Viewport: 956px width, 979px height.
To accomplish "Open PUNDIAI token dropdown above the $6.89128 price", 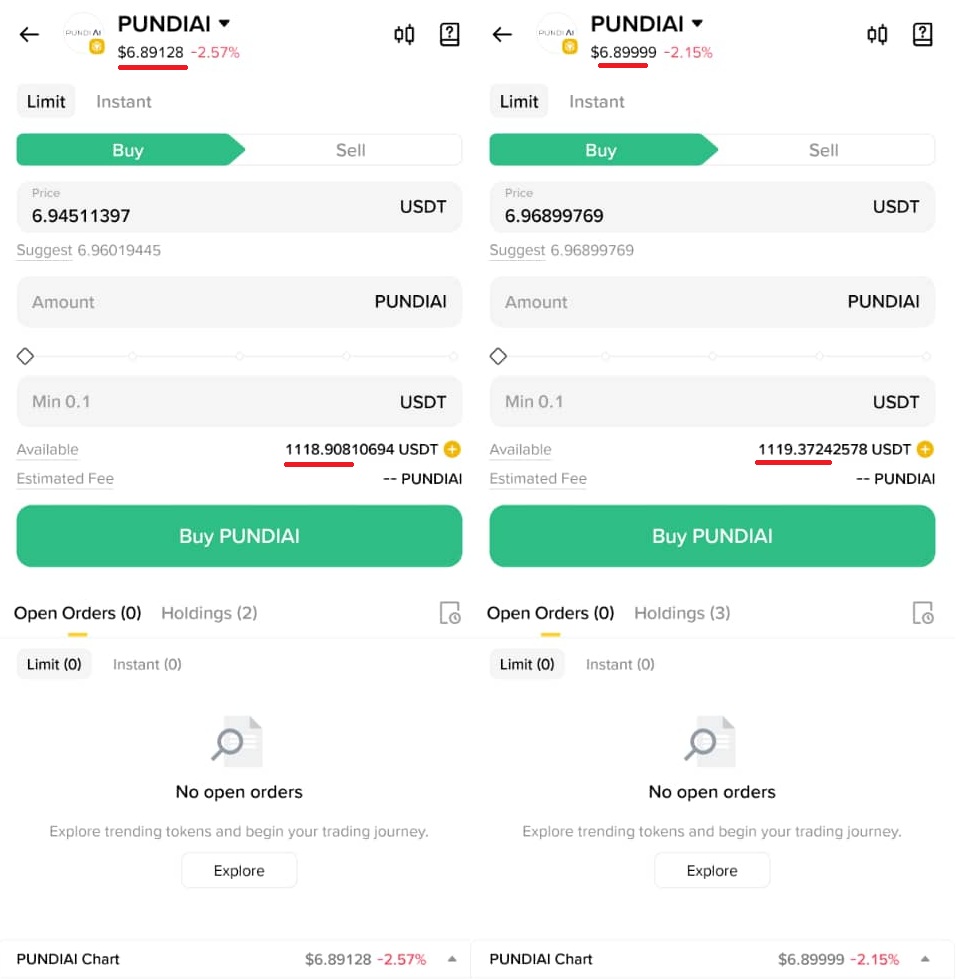I will tap(224, 23).
